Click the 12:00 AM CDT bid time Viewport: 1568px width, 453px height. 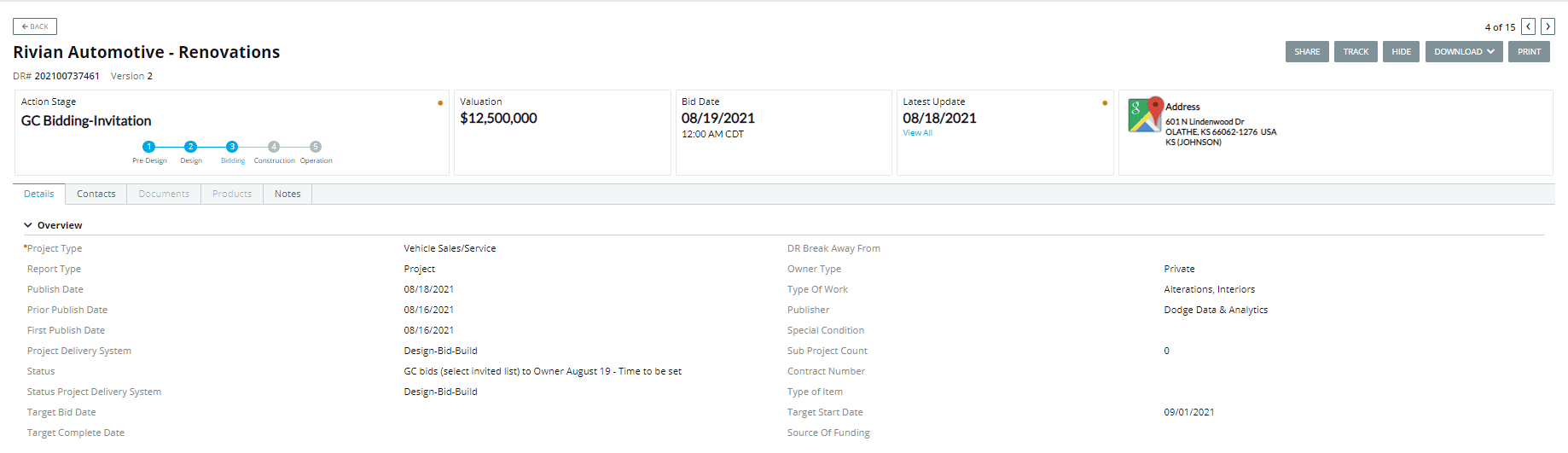[712, 134]
